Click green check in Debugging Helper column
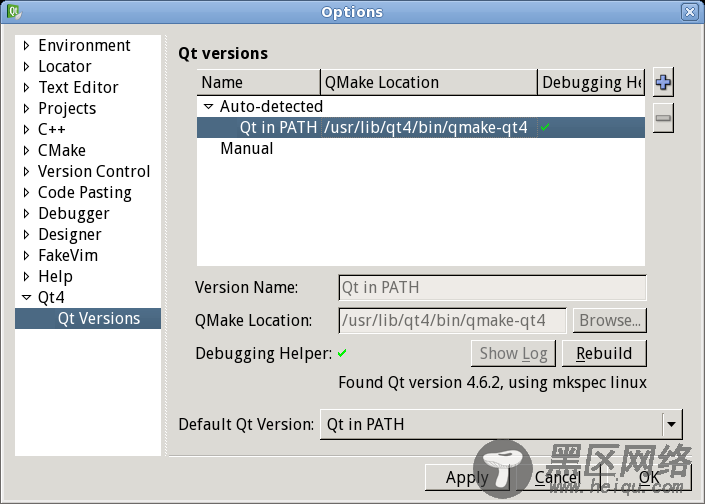Image resolution: width=705 pixels, height=504 pixels. 545,128
